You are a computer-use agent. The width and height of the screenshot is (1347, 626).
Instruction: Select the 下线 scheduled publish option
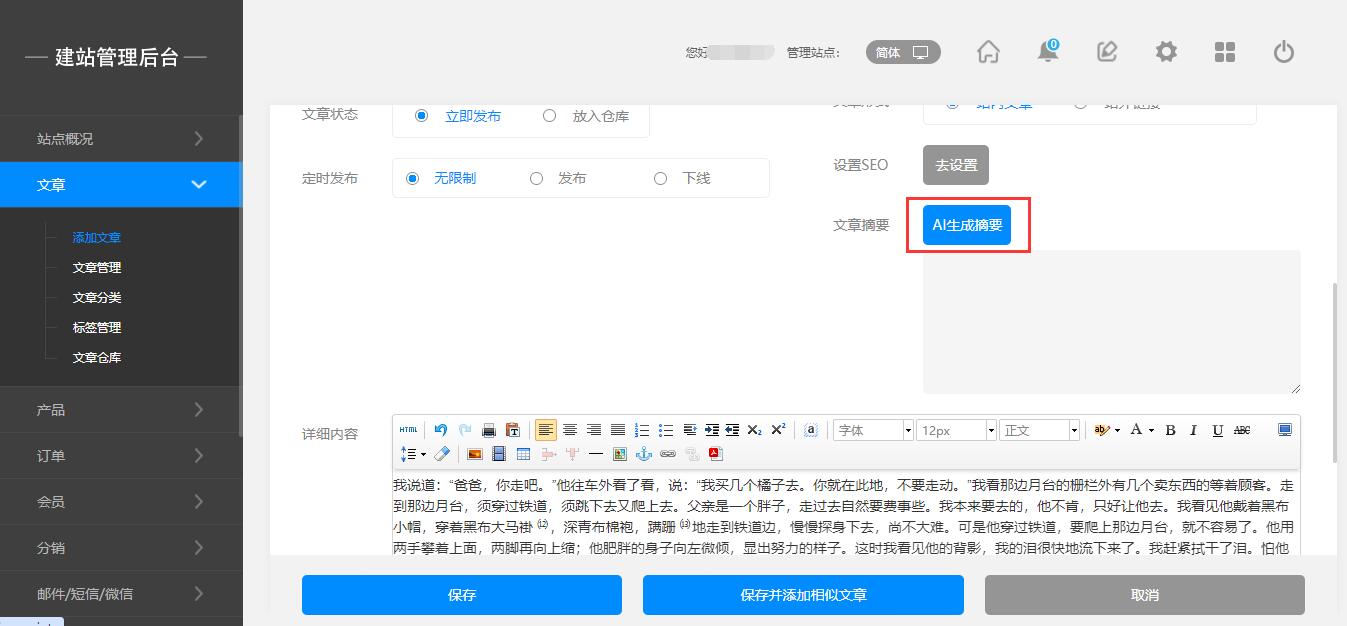660,178
